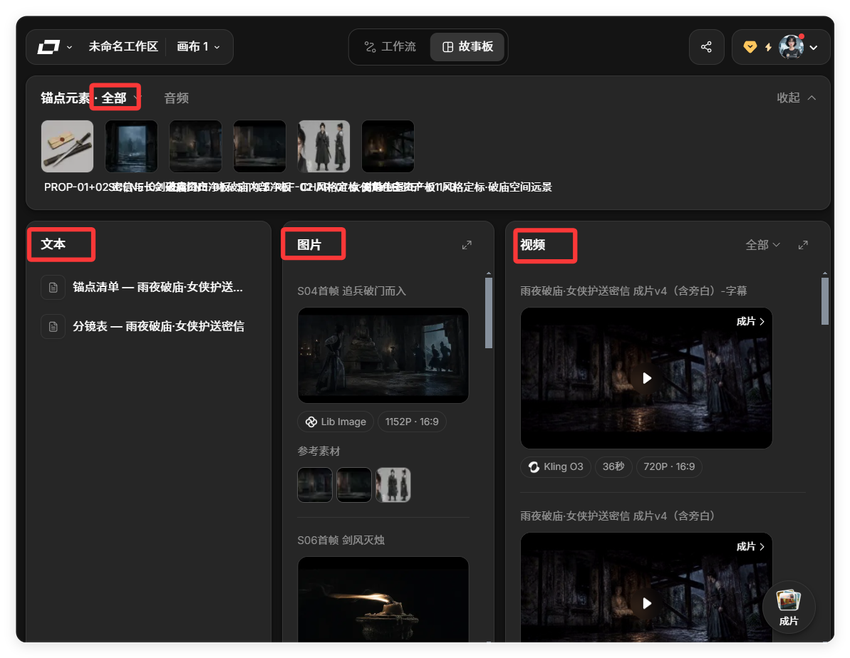Expand the account menu chevron beside avatar
Image resolution: width=850 pixels, height=658 pixels.
tap(814, 48)
